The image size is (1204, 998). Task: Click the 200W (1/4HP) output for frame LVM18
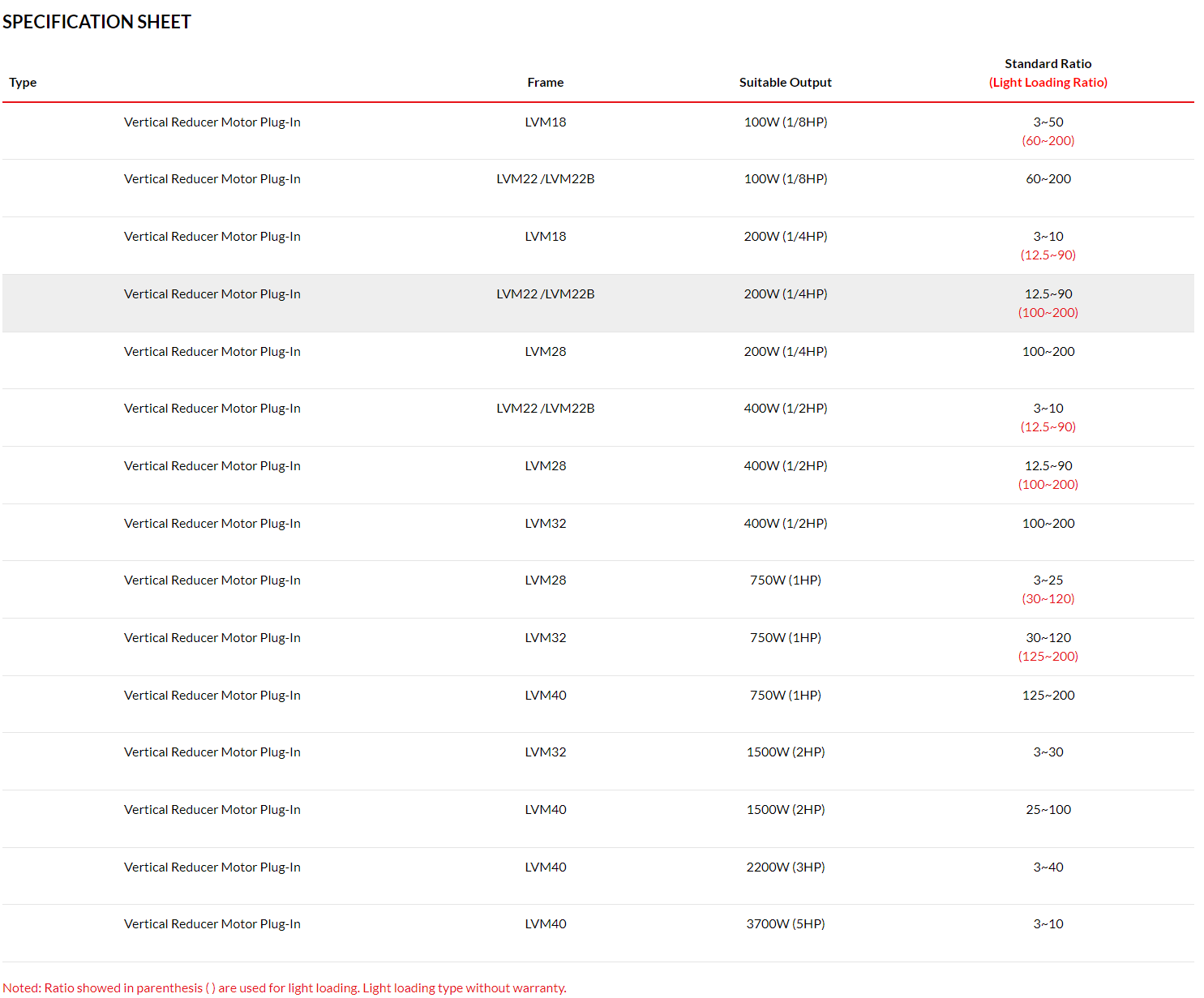pyautogui.click(x=786, y=237)
